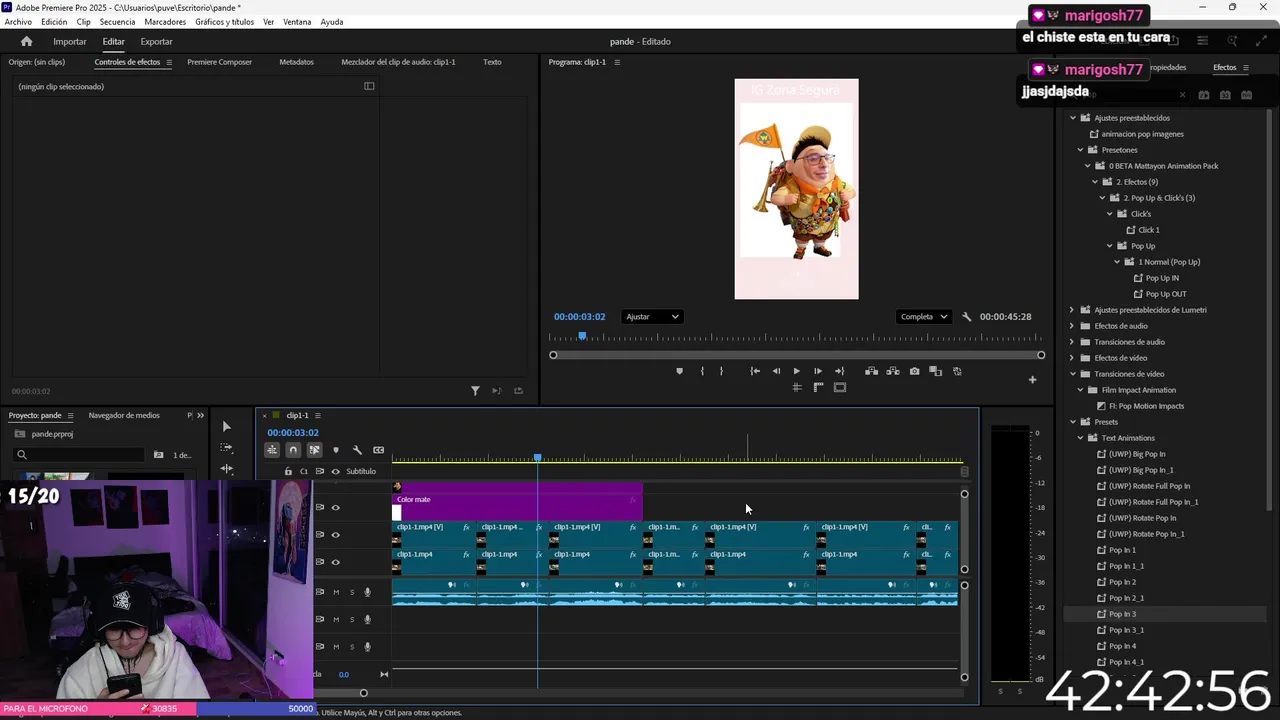
Task: Mark In point in Program monitor
Action: 702,371
